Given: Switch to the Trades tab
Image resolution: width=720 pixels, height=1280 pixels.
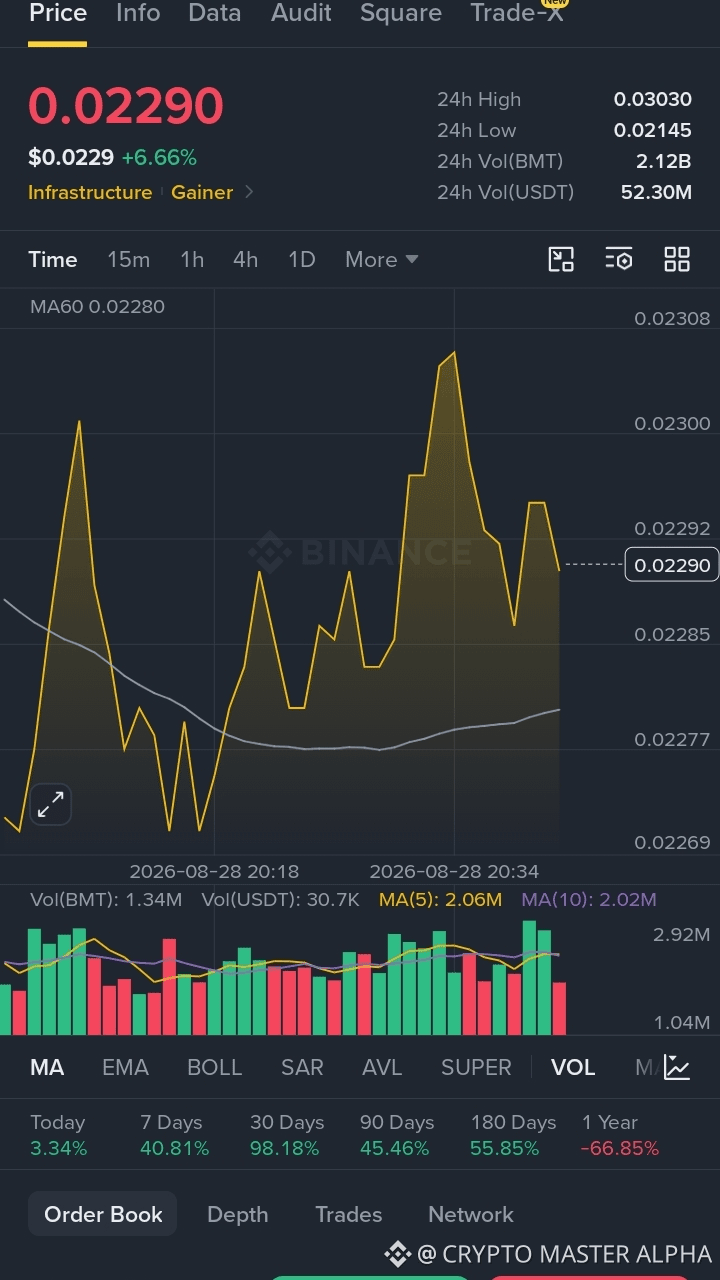Looking at the screenshot, I should tap(349, 1214).
